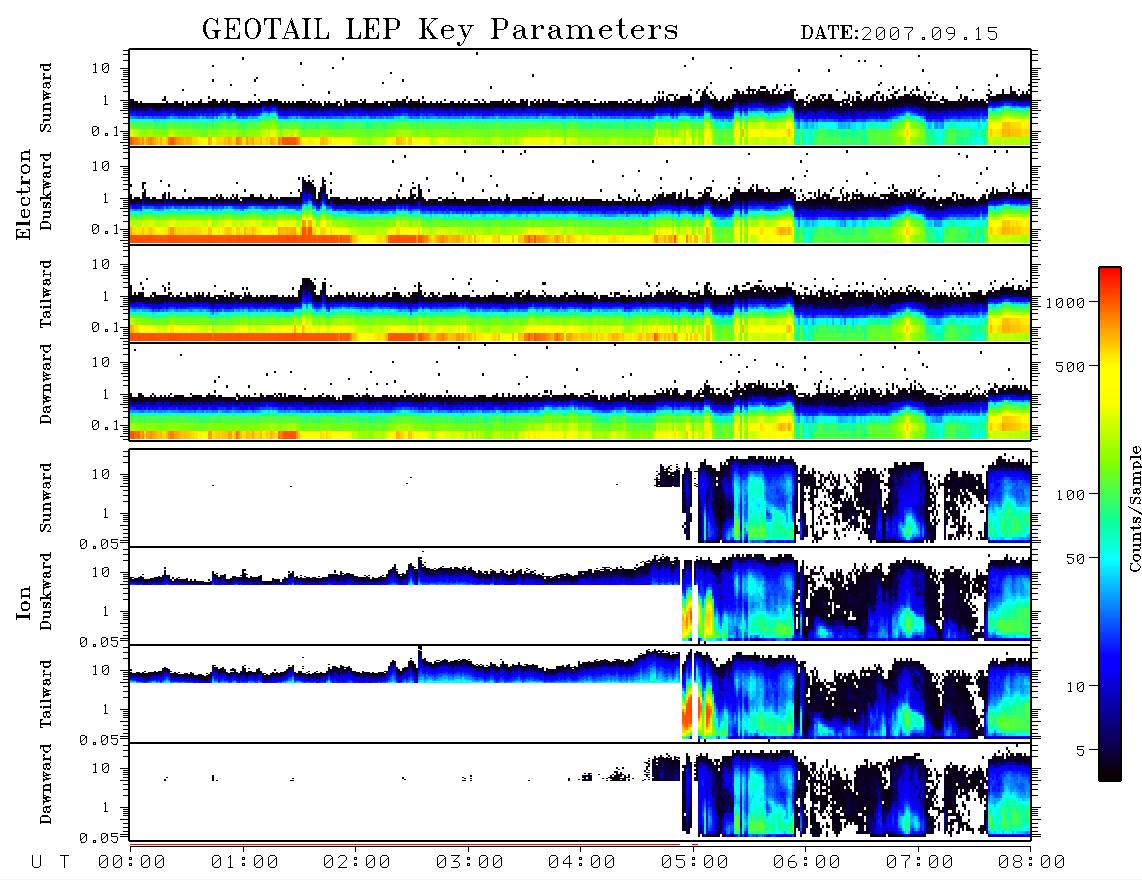
Task: Click the DATE:2007.09.15 label
Action: tap(899, 34)
